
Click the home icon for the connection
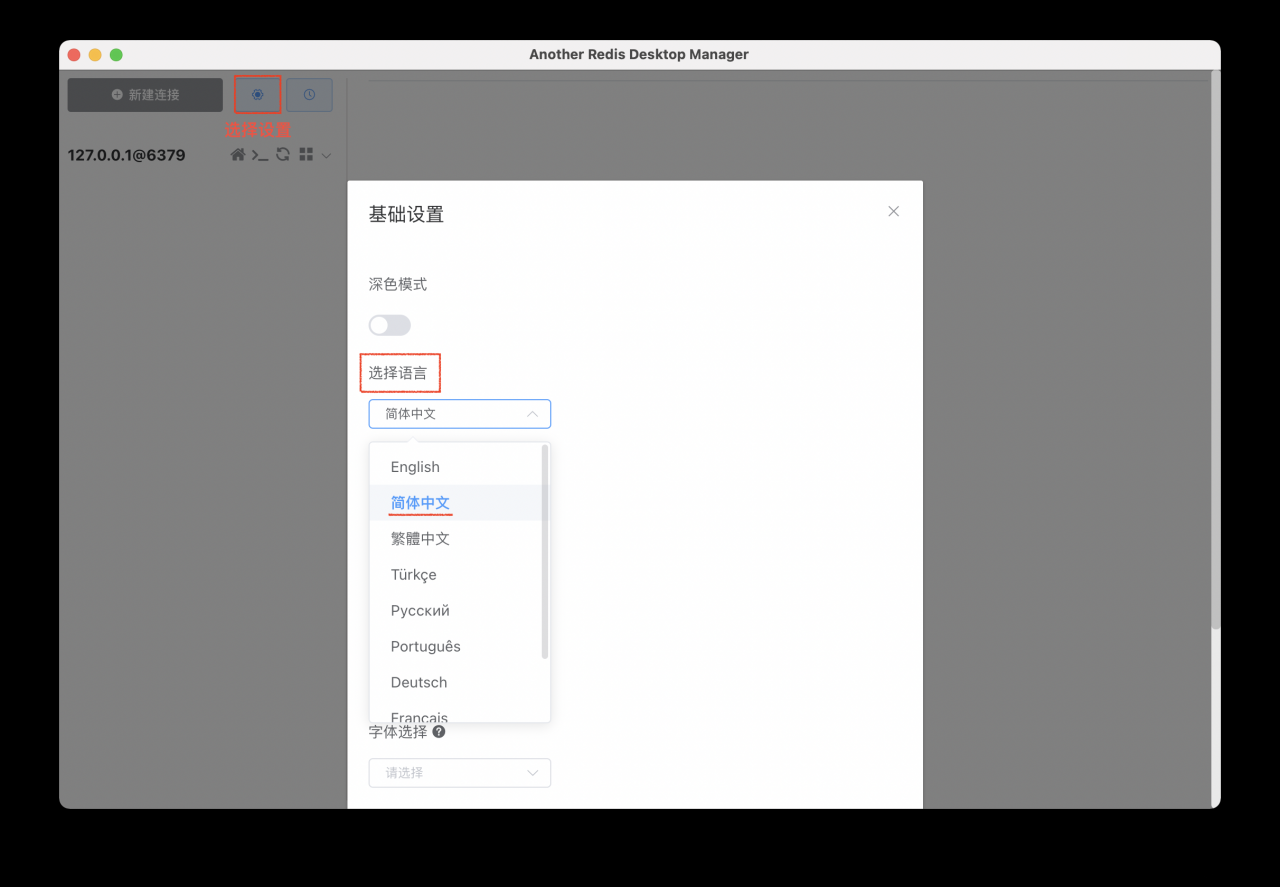[x=237, y=155]
